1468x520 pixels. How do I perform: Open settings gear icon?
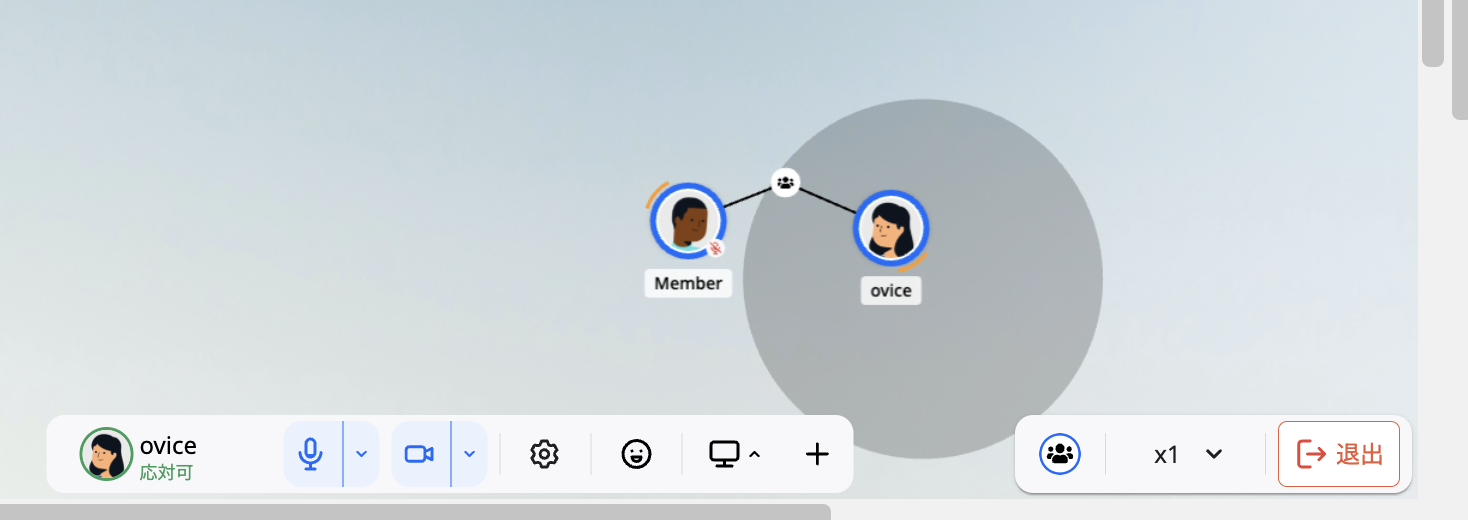point(544,454)
